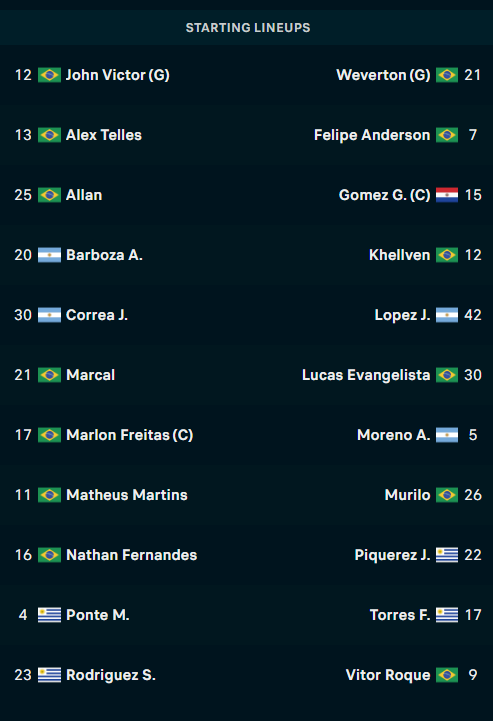Click the Argentina flag next to Moreno A.
This screenshot has height=721, width=493.
[447, 435]
